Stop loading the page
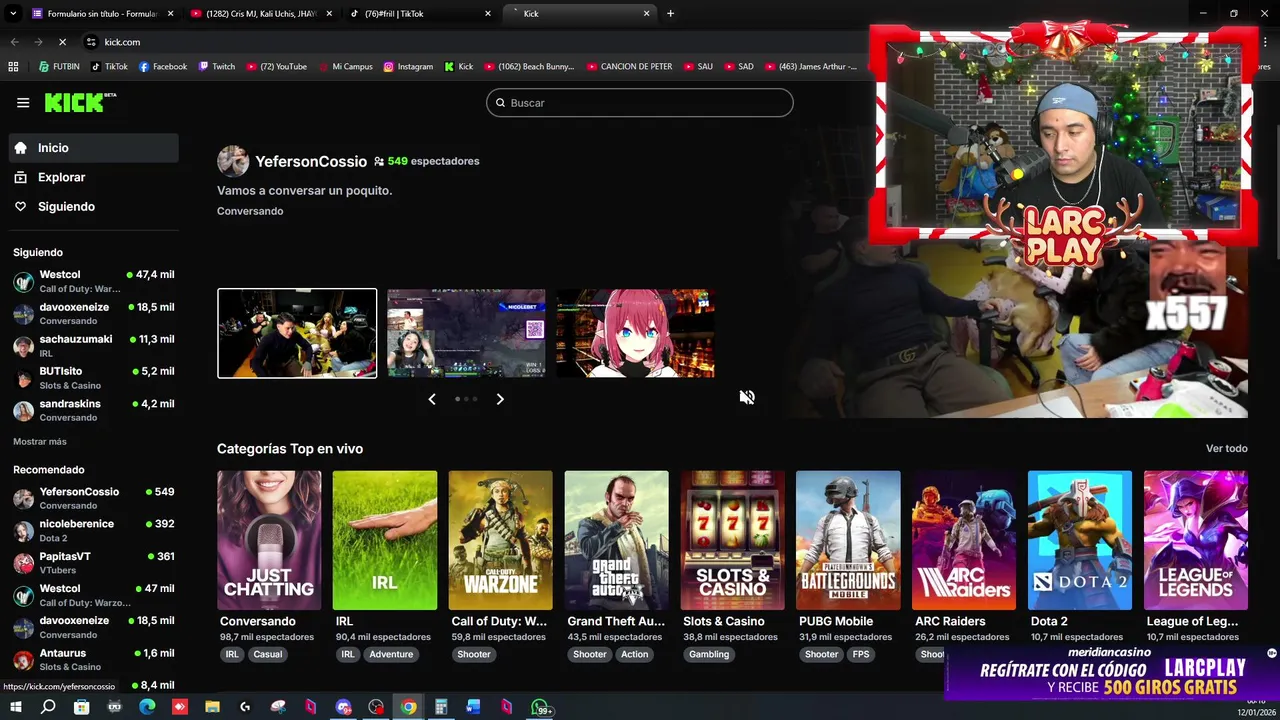The width and height of the screenshot is (1280, 720). coord(62,42)
